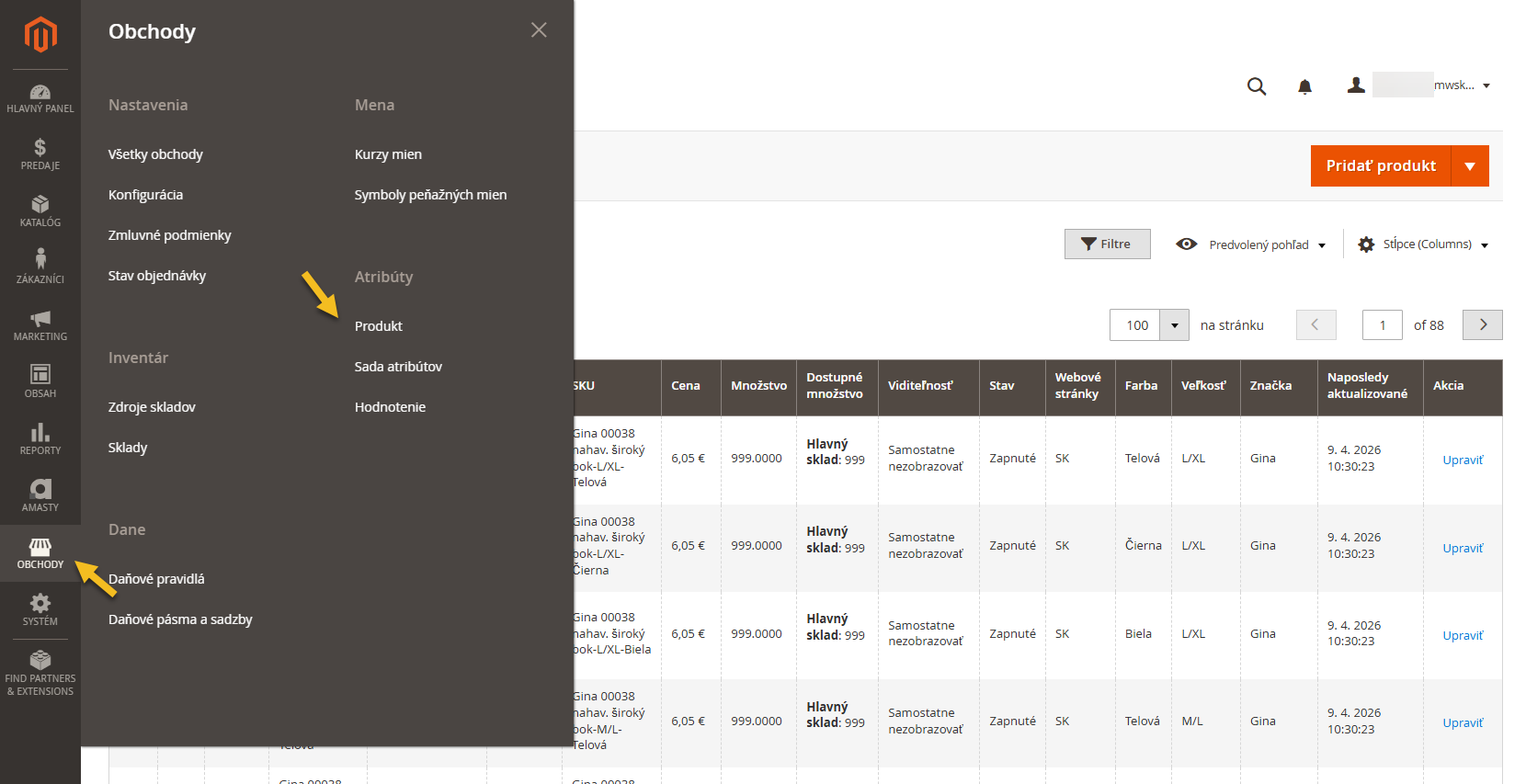
Task: Click the Filtre button
Action: pyautogui.click(x=1107, y=244)
